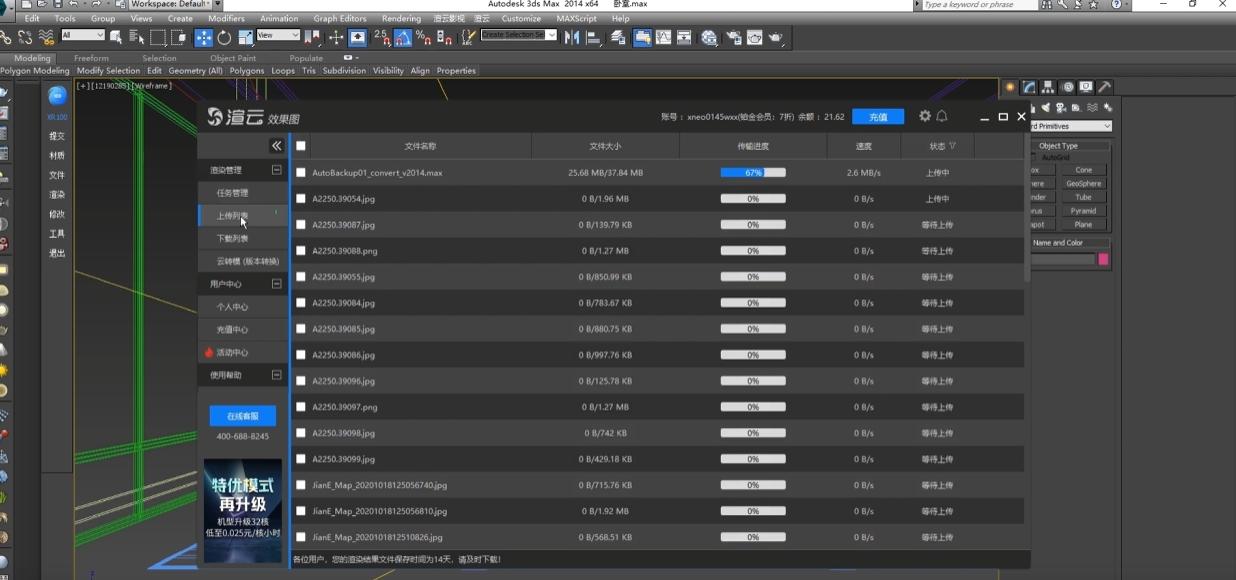This screenshot has width=1236, height=580.
Task: Collapse the 渲染管理 section
Action: coord(277,170)
